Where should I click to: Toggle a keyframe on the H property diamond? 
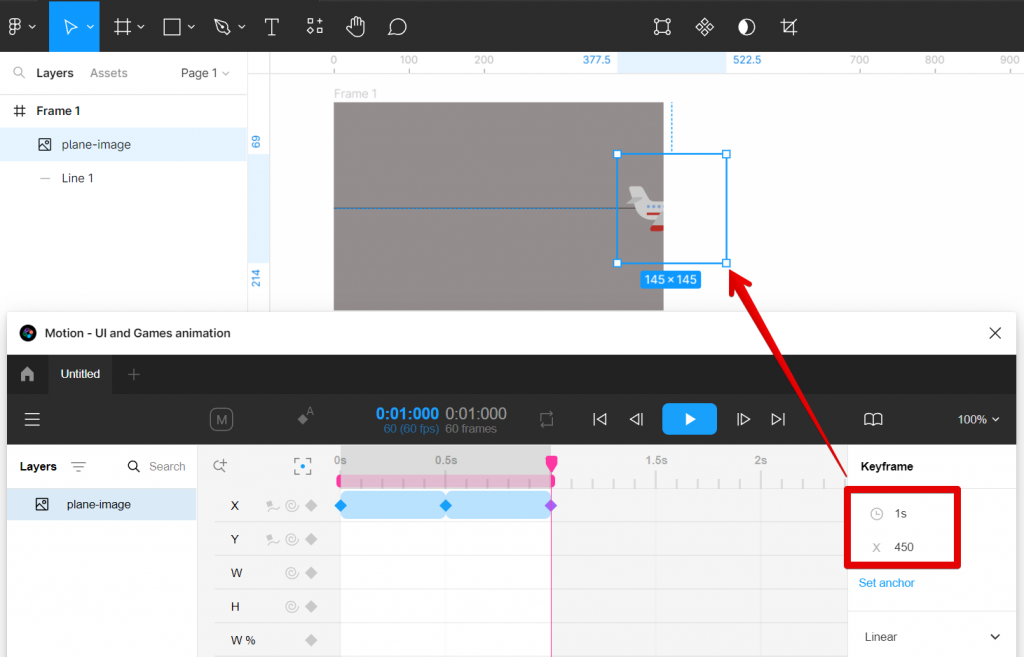point(311,606)
